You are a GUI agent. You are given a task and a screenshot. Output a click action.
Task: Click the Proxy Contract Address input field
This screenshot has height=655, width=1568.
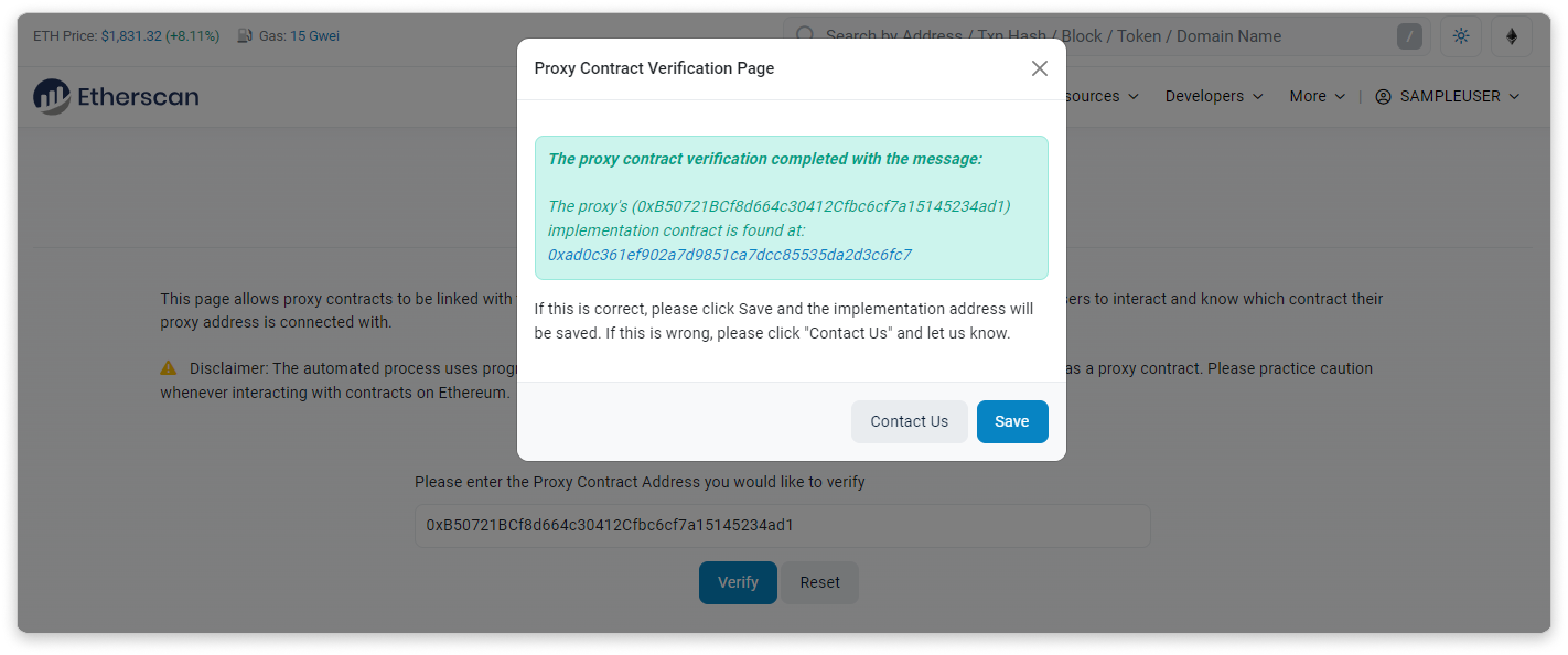pos(782,525)
